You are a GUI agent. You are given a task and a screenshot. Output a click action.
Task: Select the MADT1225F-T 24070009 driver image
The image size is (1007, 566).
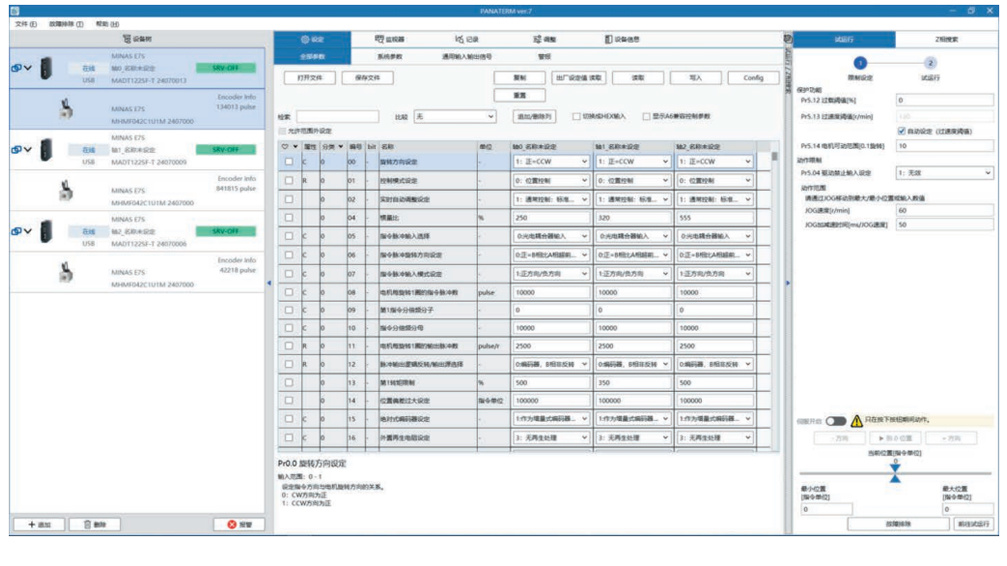point(46,150)
